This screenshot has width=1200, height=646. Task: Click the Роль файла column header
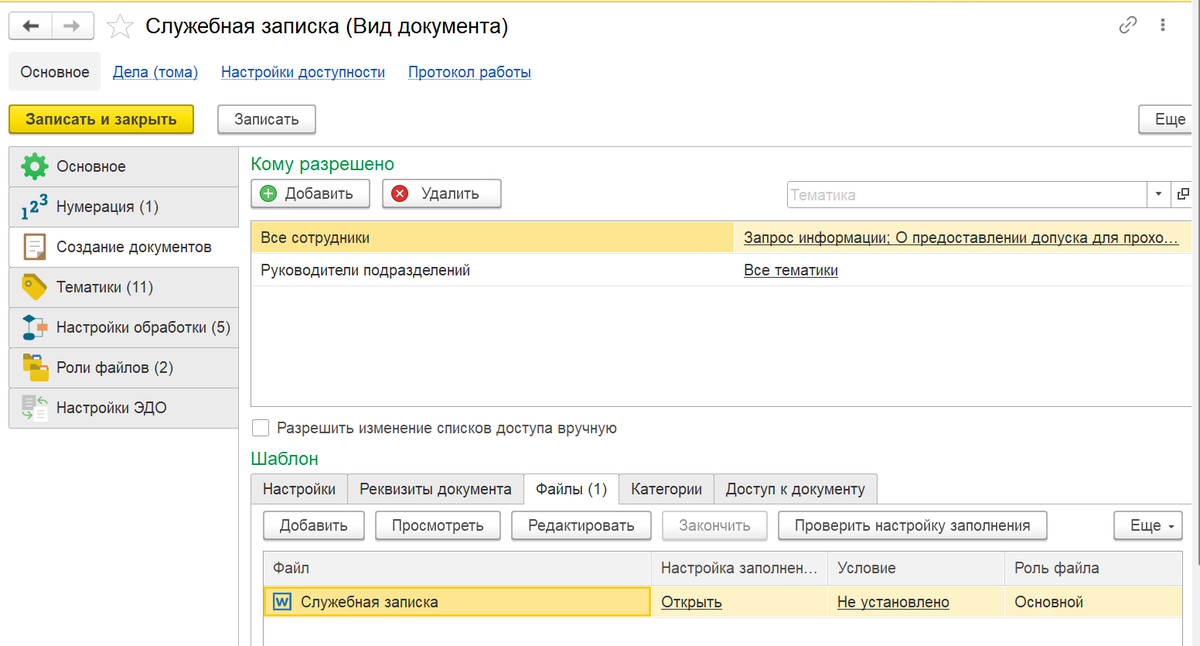1093,568
